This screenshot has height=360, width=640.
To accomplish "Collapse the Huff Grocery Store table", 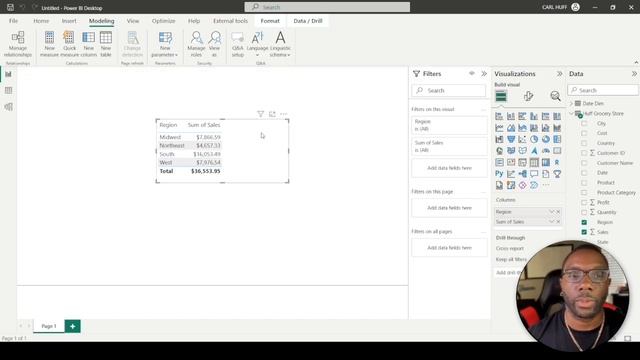I will (571, 113).
